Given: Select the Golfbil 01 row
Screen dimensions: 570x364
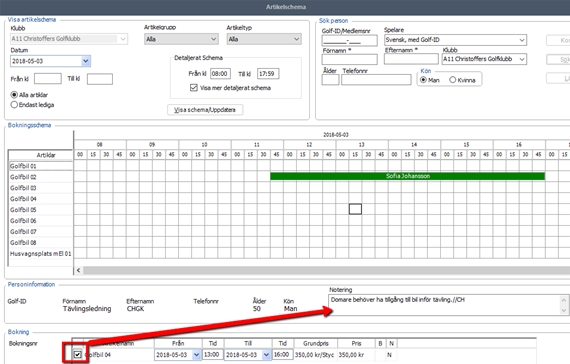Looking at the screenshot, I should point(41,166).
